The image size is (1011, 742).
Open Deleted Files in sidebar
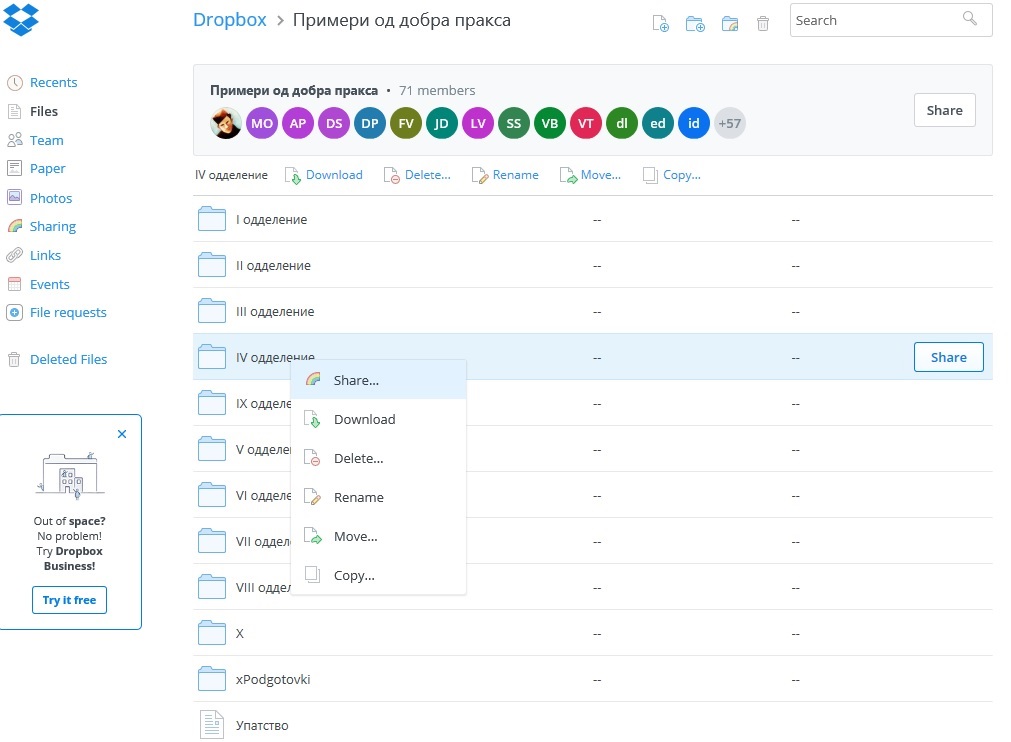coord(68,360)
